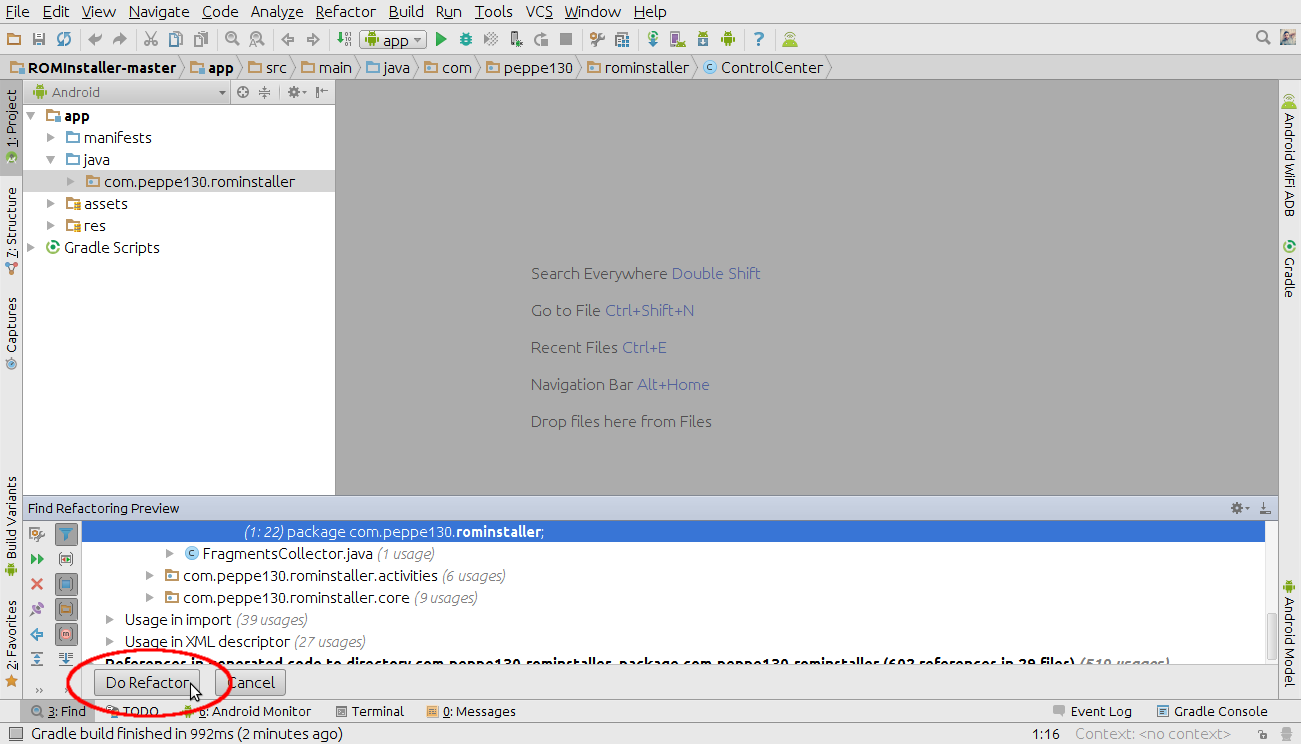Click the Sync project icon in toolbar
Viewport: 1301px width, 744px height.
(64, 40)
